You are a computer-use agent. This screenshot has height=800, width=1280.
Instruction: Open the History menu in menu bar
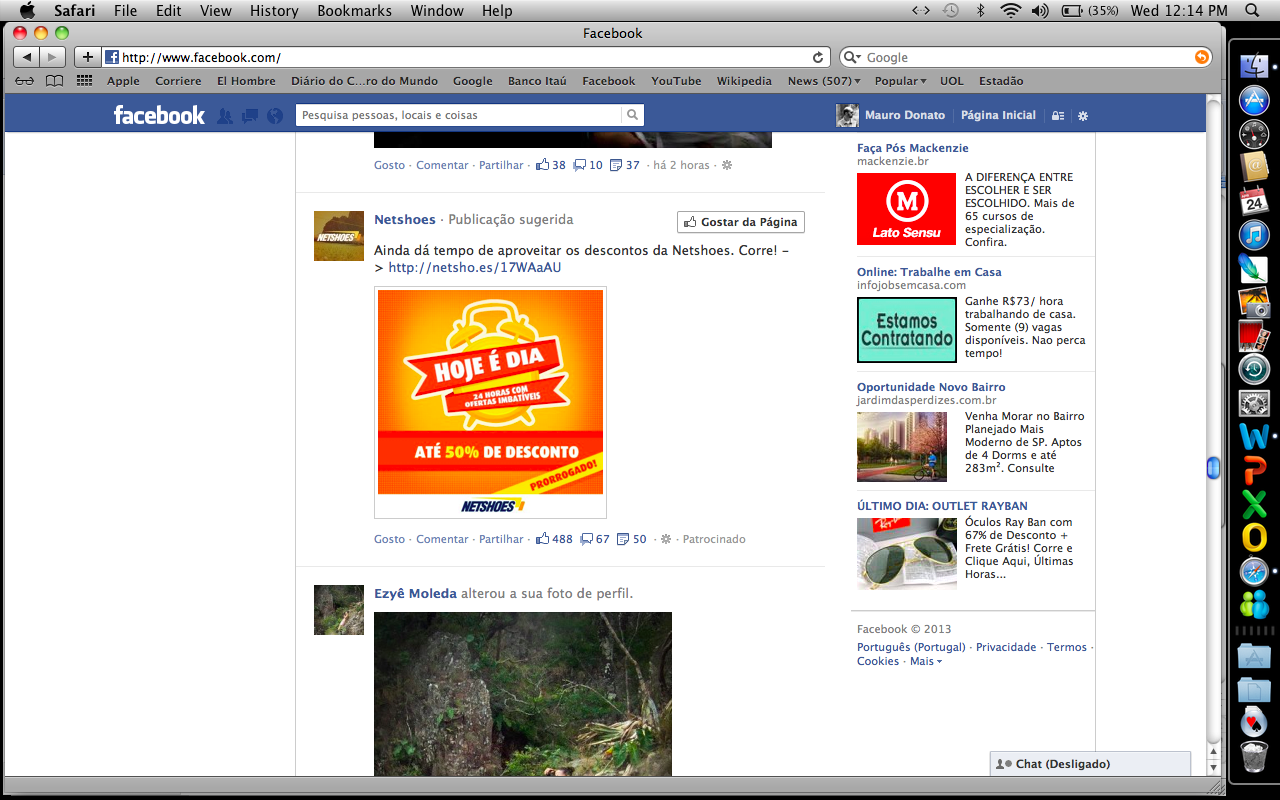click(x=273, y=11)
